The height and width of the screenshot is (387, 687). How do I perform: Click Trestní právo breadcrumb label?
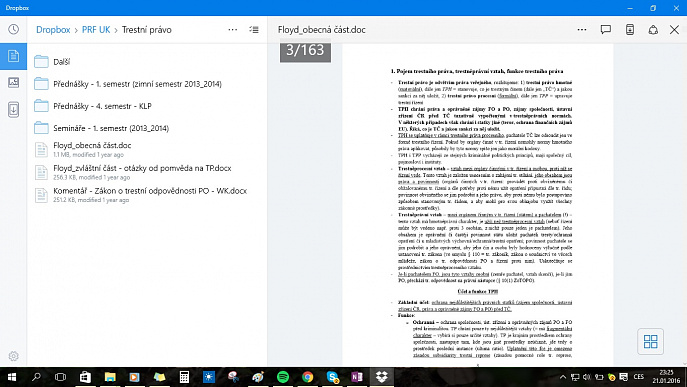pyautogui.click(x=147, y=30)
